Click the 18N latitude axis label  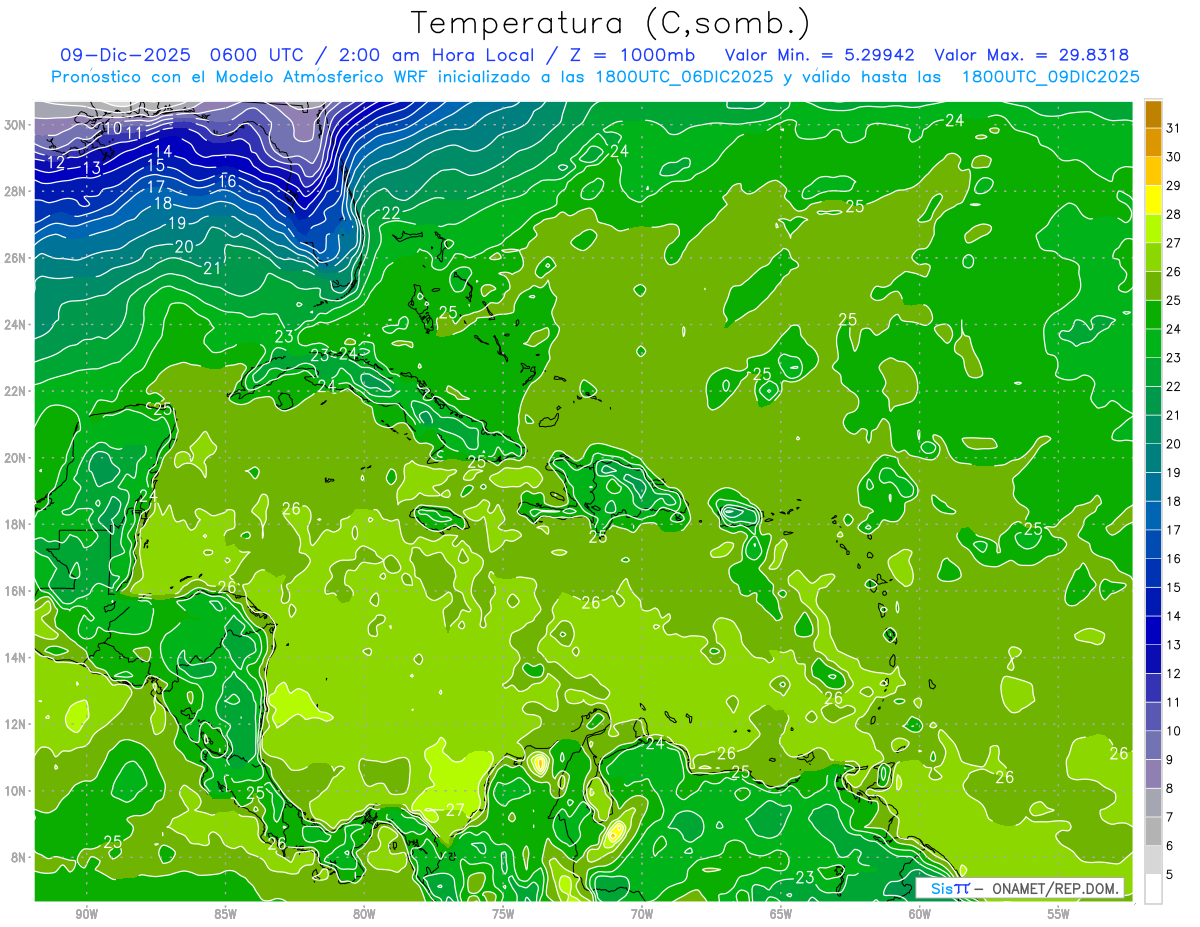(x=17, y=524)
